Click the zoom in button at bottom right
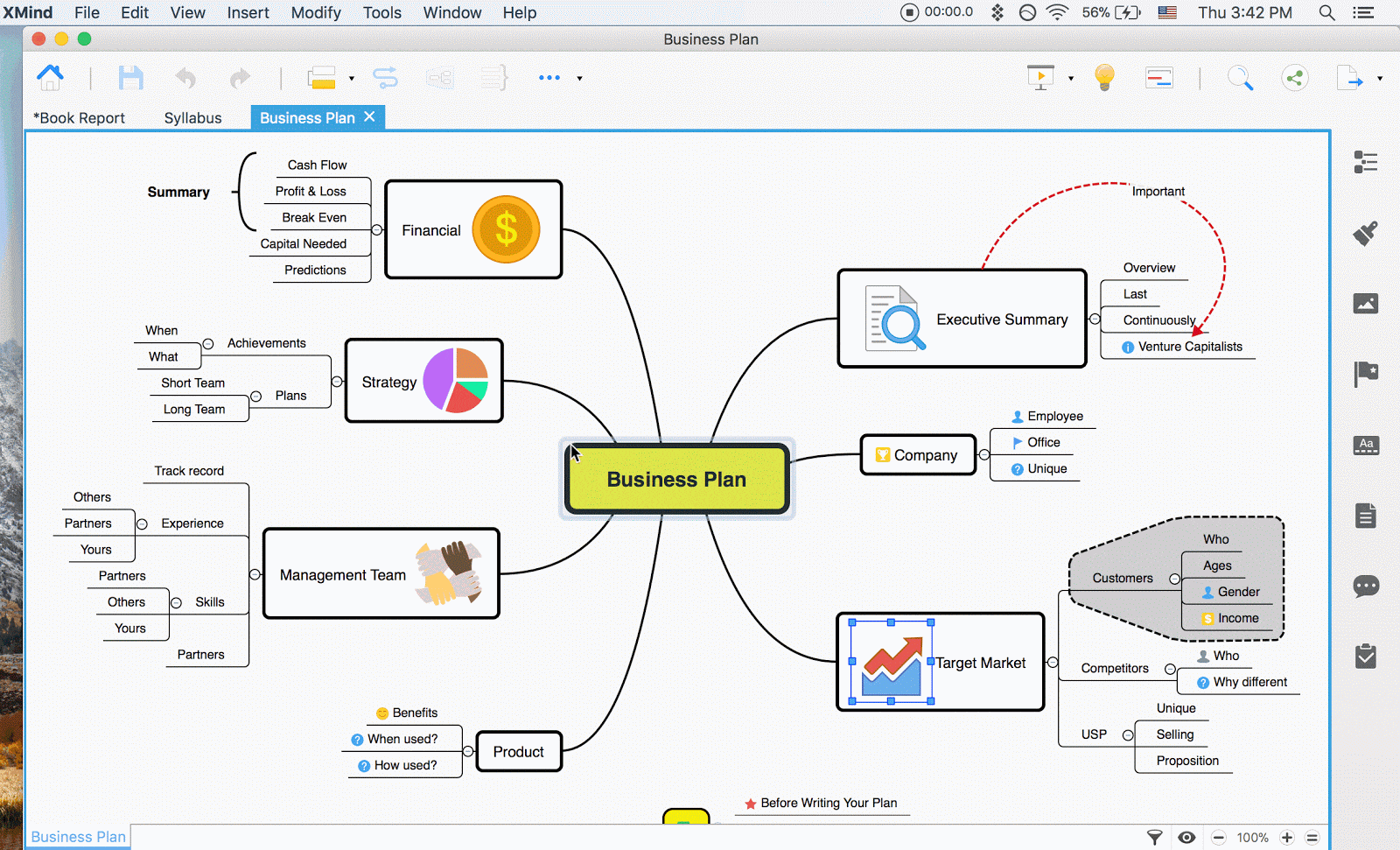 pyautogui.click(x=1287, y=837)
